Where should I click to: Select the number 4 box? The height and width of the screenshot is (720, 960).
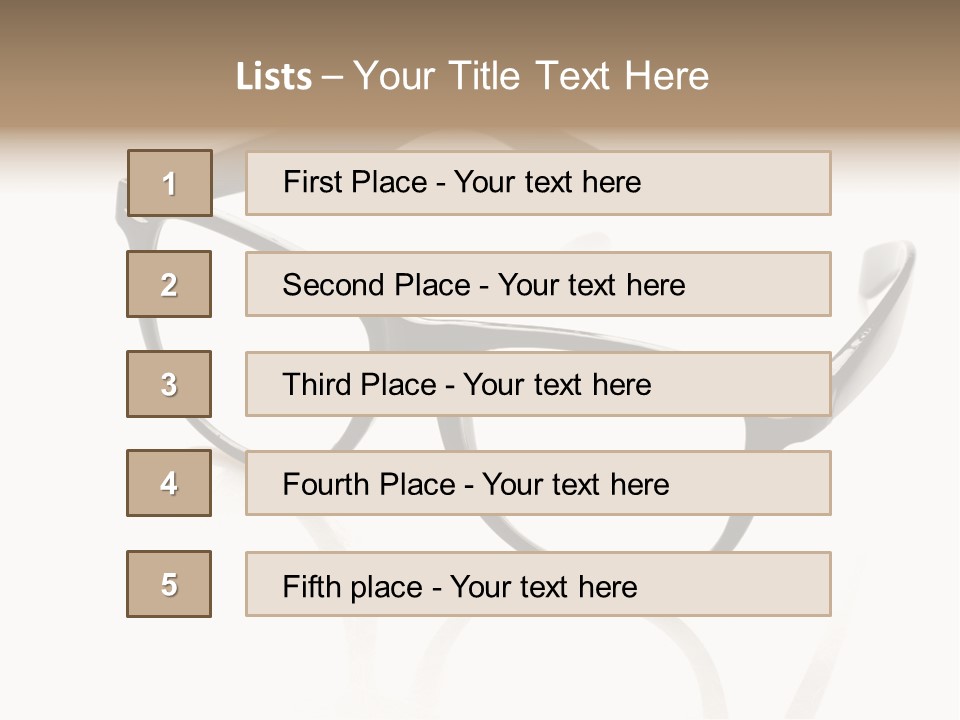(169, 483)
